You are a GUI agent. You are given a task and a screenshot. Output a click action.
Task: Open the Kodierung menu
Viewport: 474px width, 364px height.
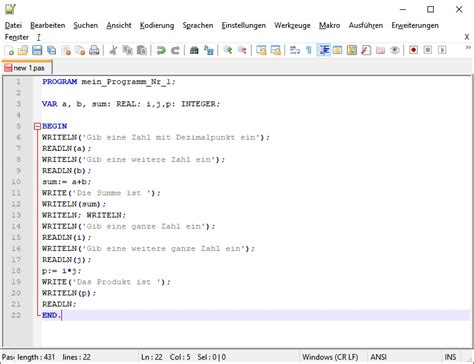pyautogui.click(x=157, y=25)
